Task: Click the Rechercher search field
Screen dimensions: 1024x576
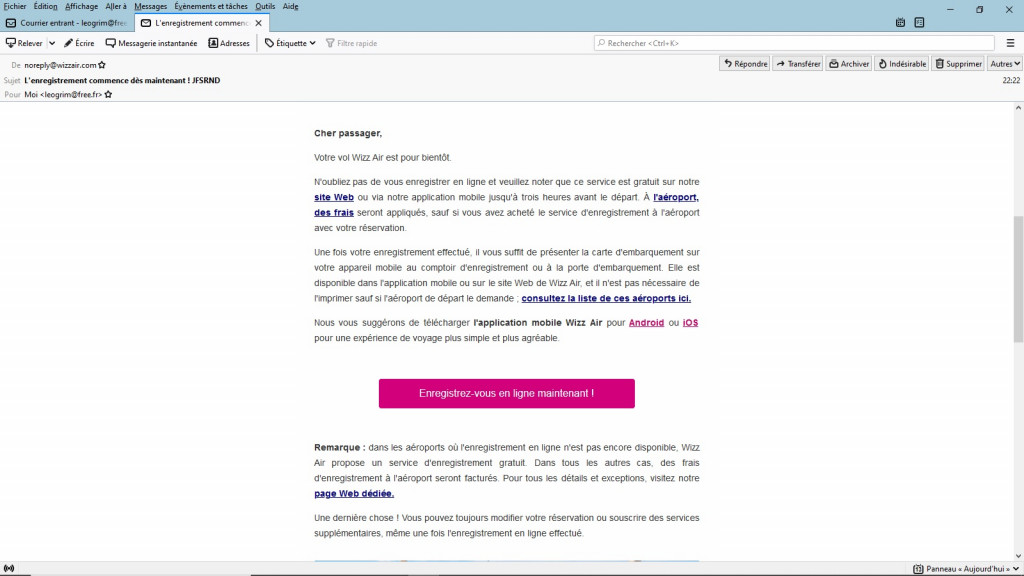Action: point(794,43)
